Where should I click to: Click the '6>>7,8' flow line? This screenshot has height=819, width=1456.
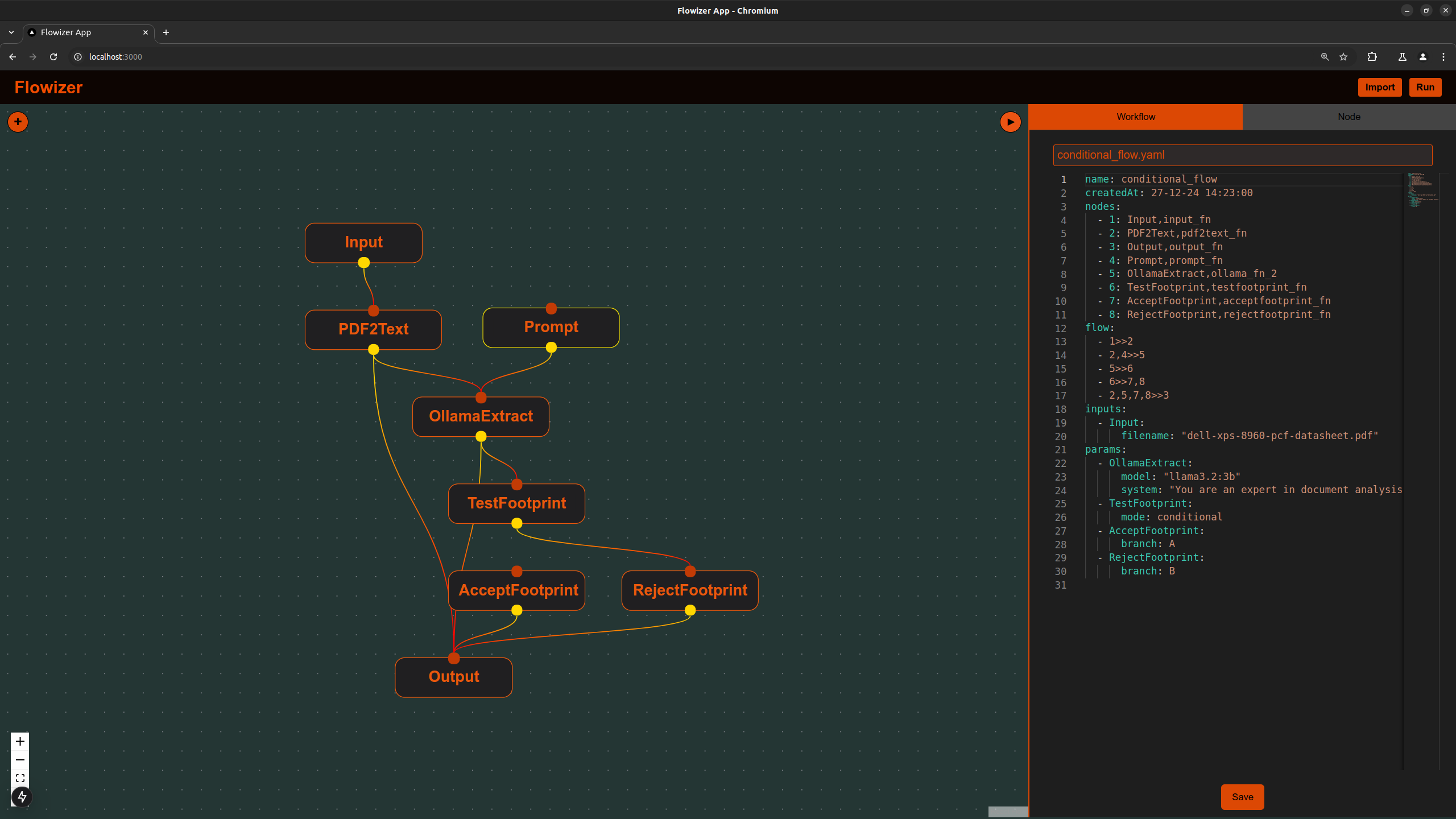pyautogui.click(x=1121, y=382)
